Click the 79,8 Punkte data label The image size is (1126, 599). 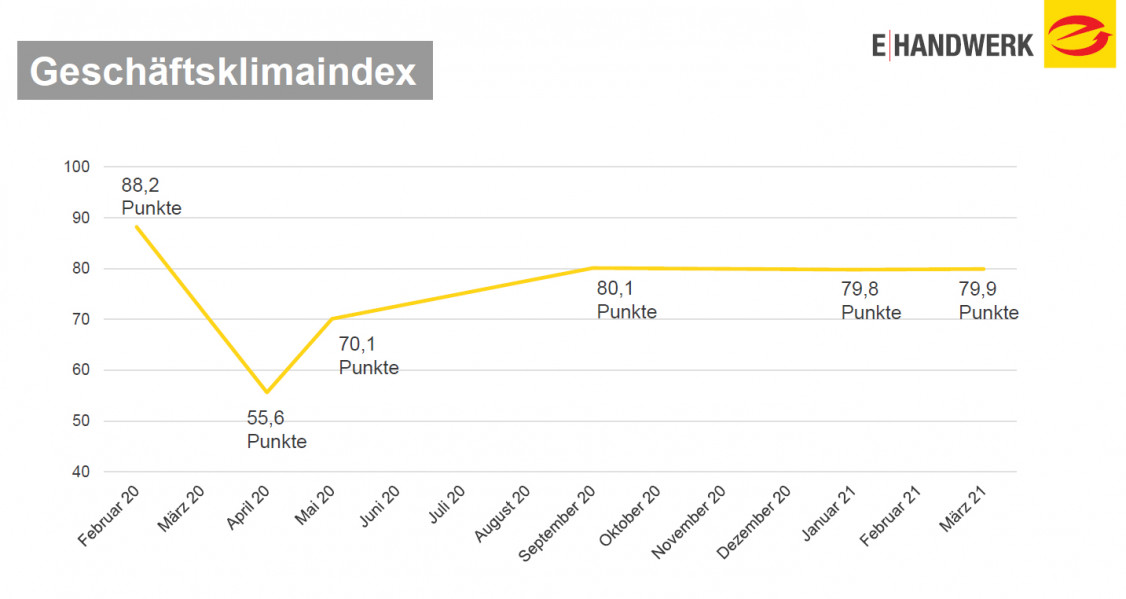pyautogui.click(x=870, y=301)
